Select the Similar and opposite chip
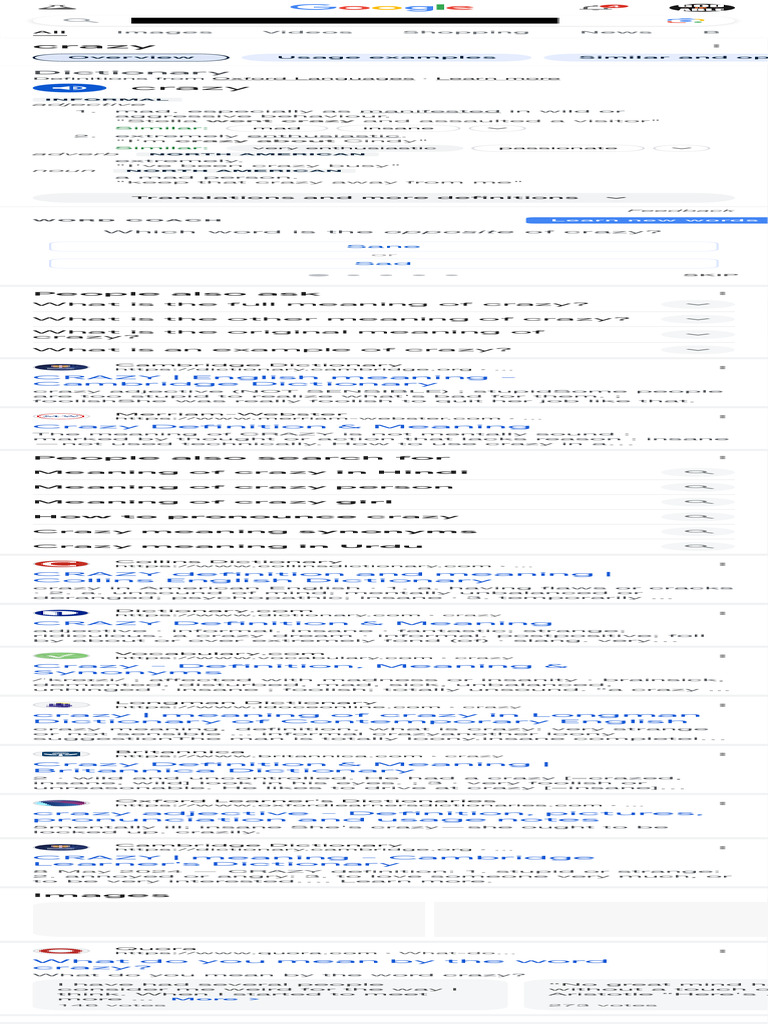This screenshot has width=768, height=1024. coord(656,57)
